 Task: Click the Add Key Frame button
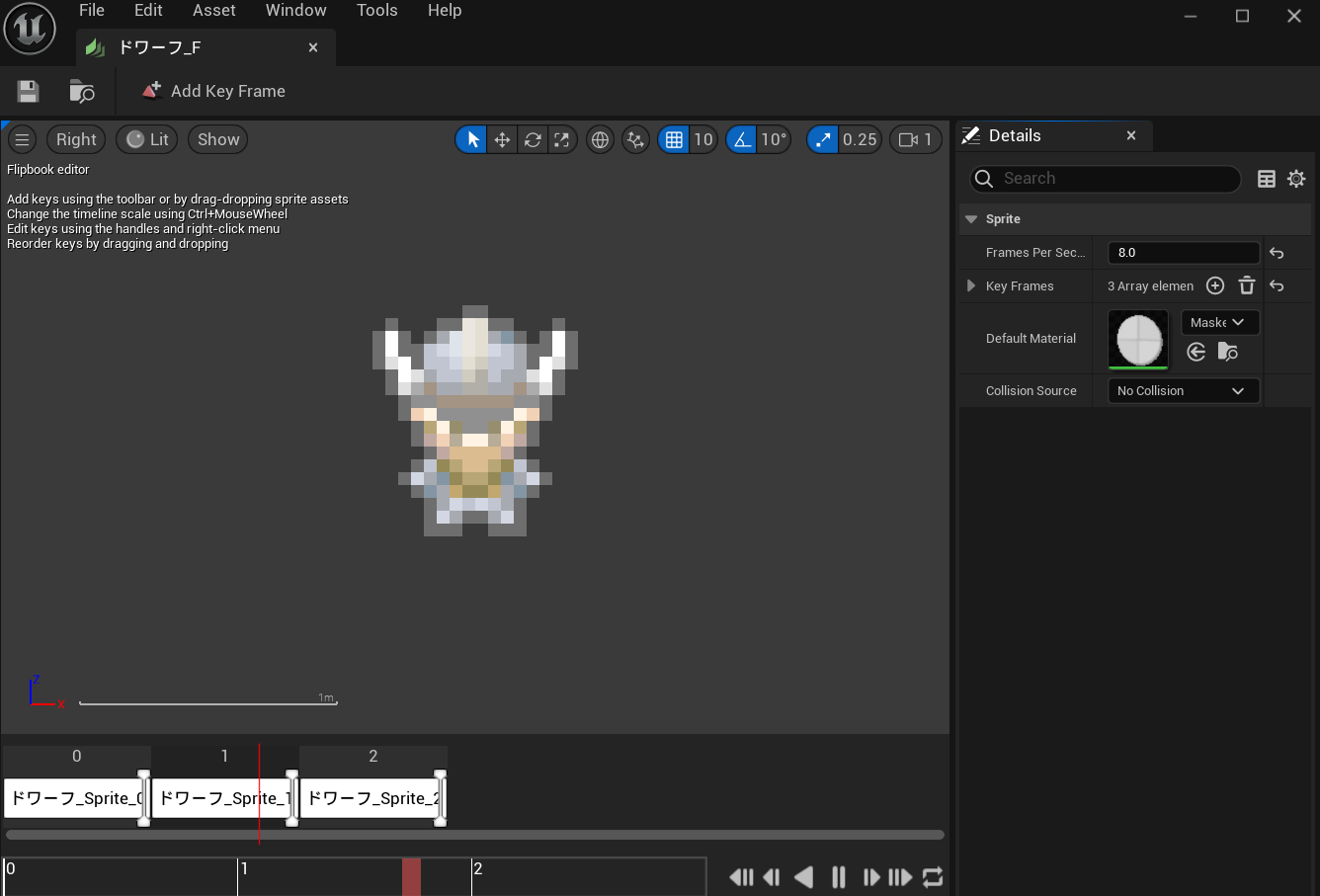213,91
